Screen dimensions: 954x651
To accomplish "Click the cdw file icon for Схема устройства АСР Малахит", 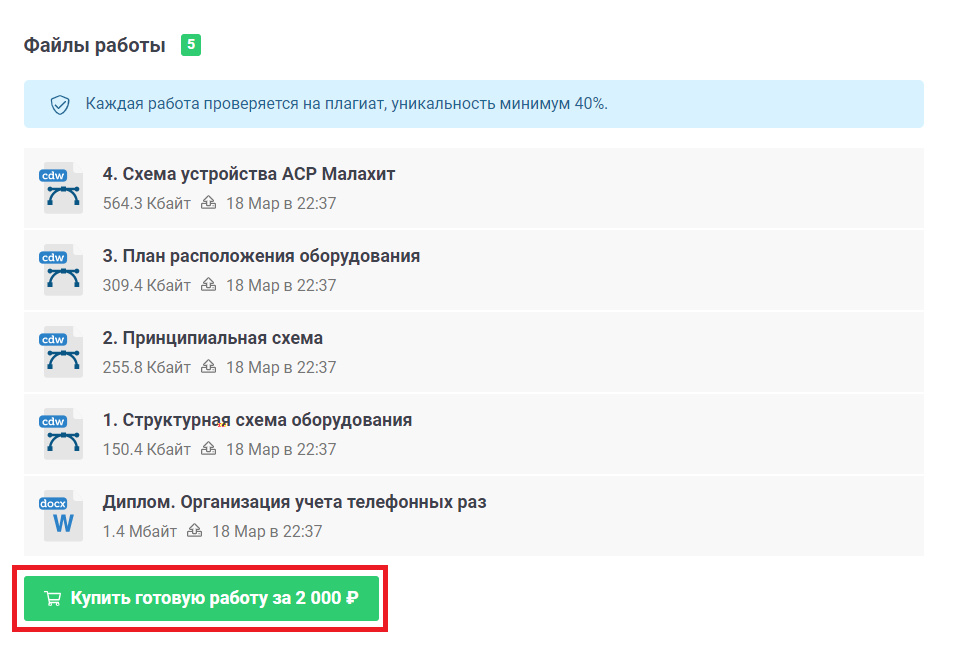I will click(x=63, y=188).
